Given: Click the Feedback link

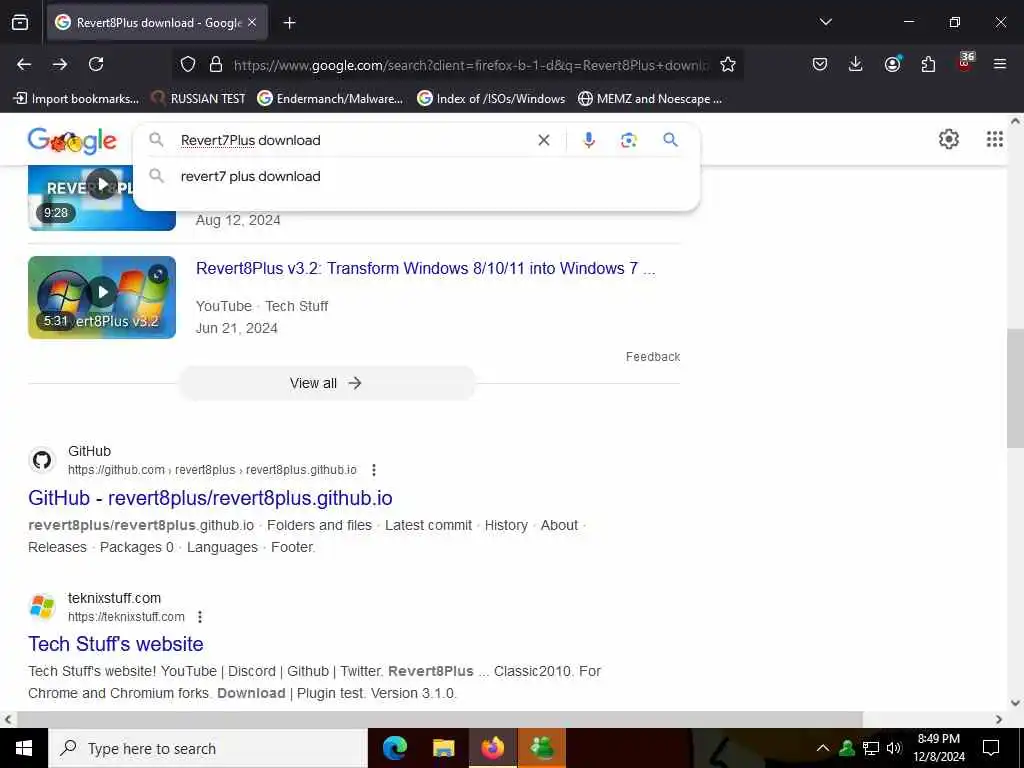Looking at the screenshot, I should (x=652, y=357).
